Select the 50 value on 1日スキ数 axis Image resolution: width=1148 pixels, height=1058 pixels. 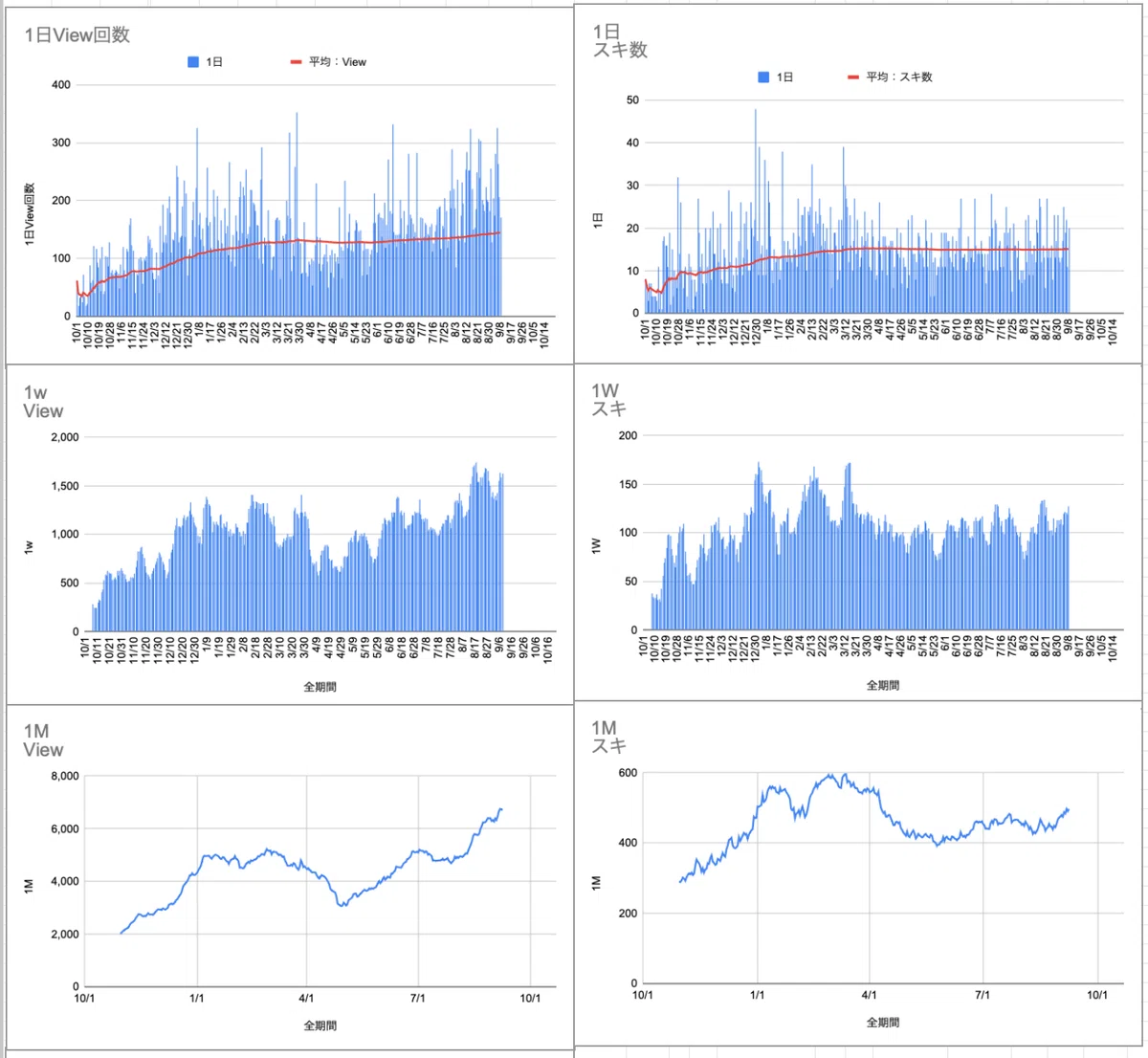tap(632, 100)
